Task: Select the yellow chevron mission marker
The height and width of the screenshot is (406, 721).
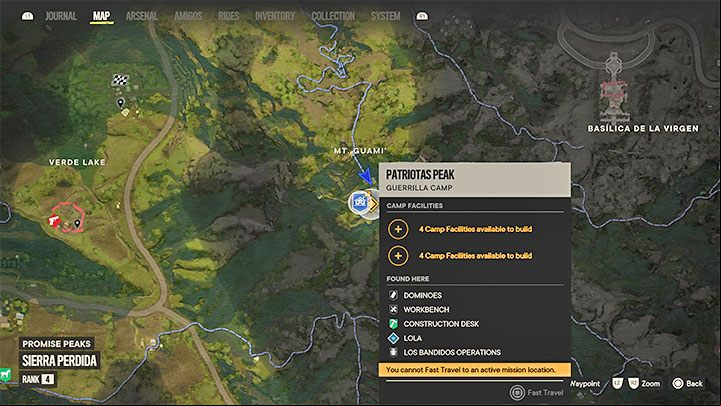Action: click(x=373, y=204)
